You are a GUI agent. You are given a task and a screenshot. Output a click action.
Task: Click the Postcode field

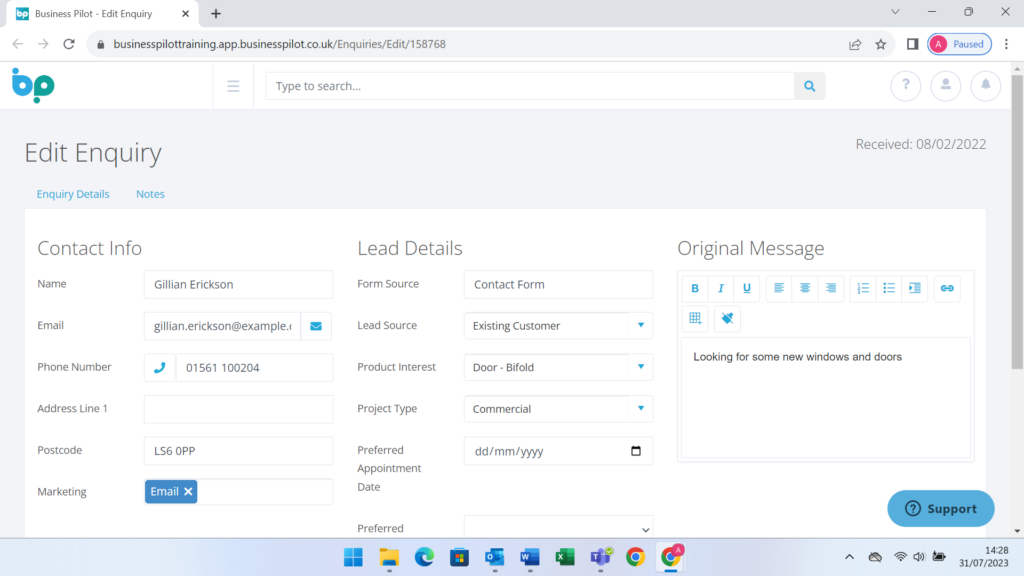(238, 451)
